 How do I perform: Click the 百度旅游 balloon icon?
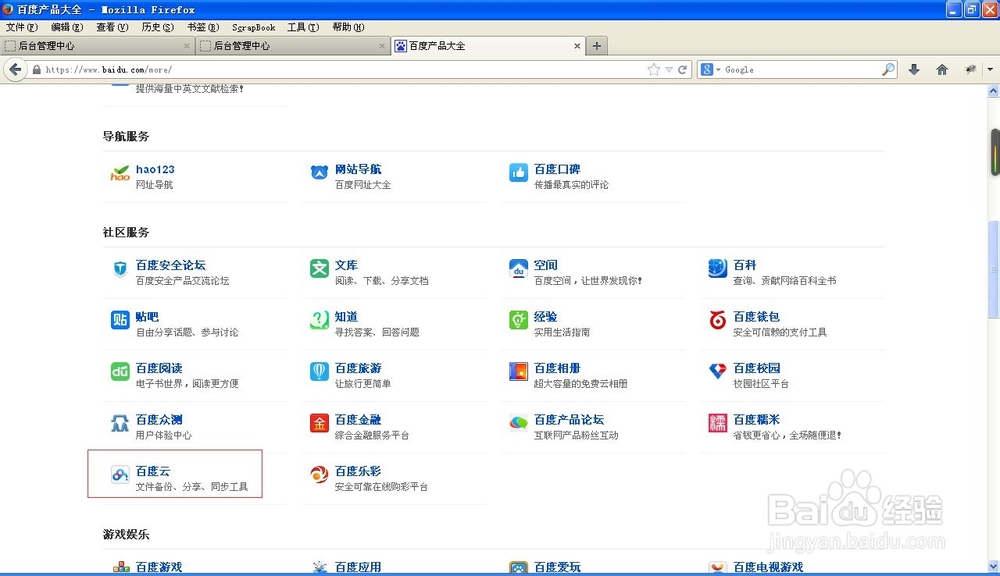319,371
